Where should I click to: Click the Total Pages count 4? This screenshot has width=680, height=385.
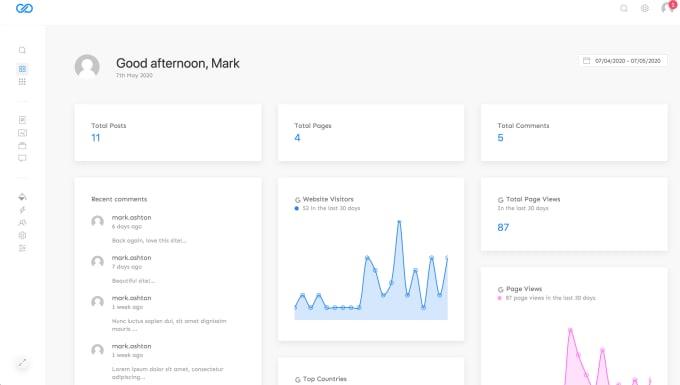tap(297, 138)
